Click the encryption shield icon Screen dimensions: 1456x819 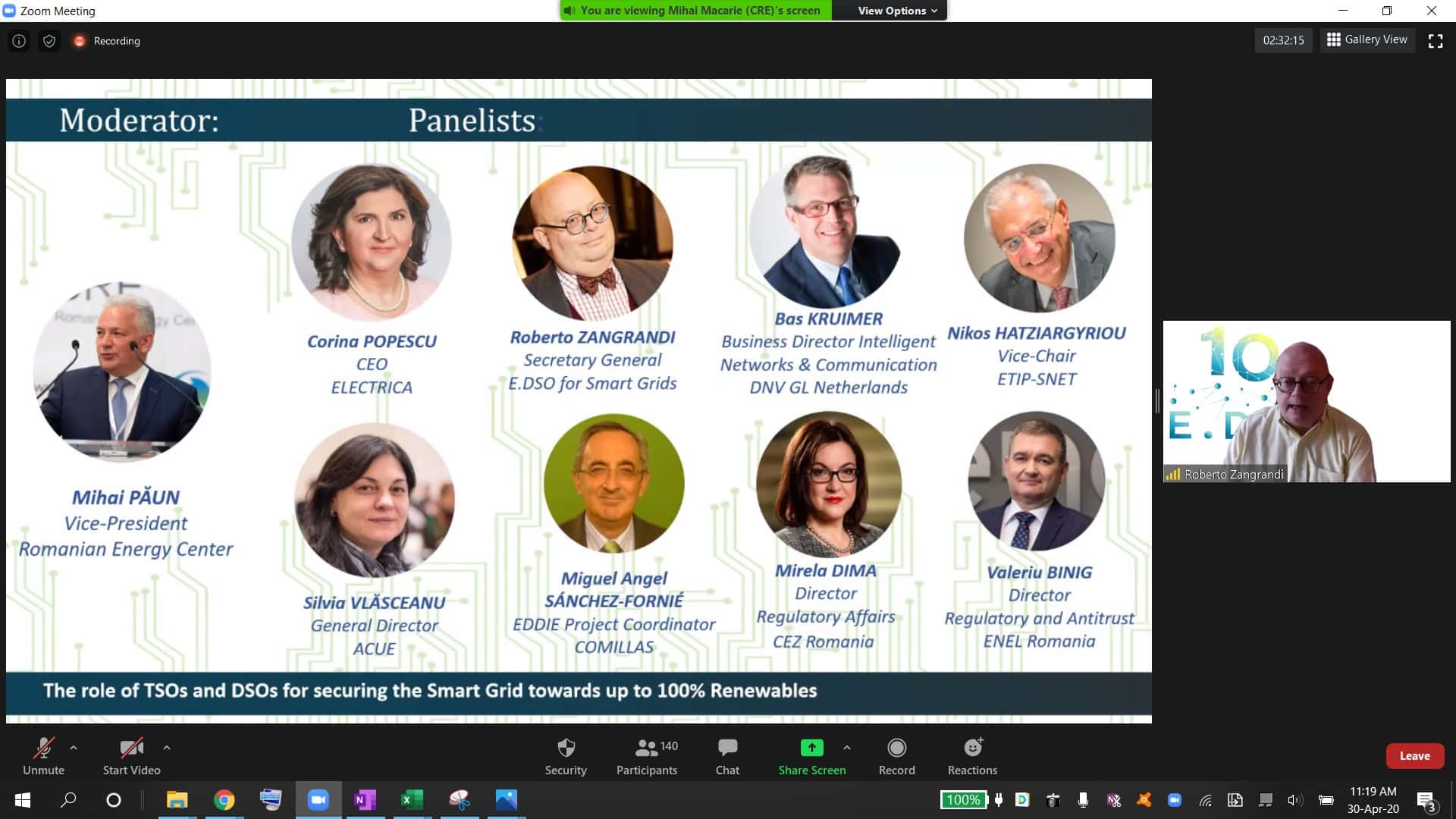coord(49,41)
